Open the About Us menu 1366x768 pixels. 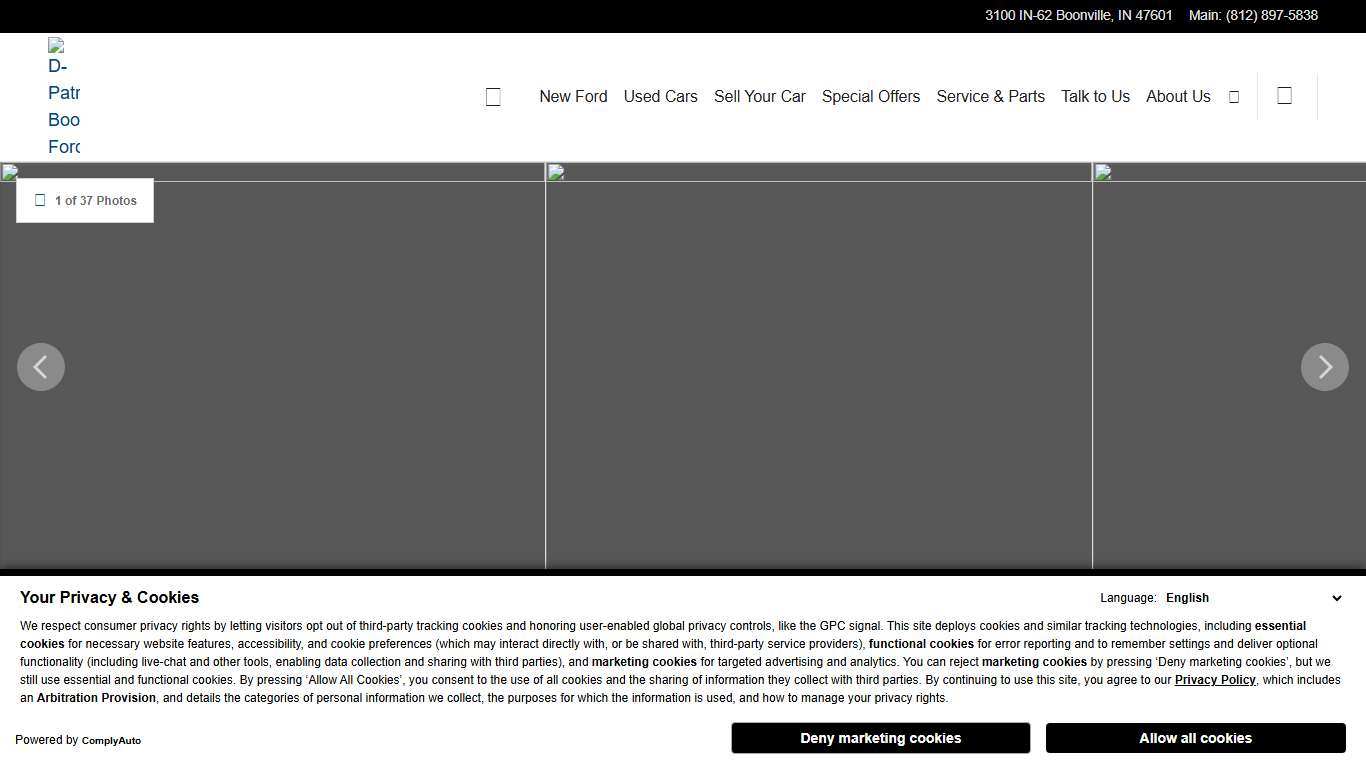coord(1177,97)
